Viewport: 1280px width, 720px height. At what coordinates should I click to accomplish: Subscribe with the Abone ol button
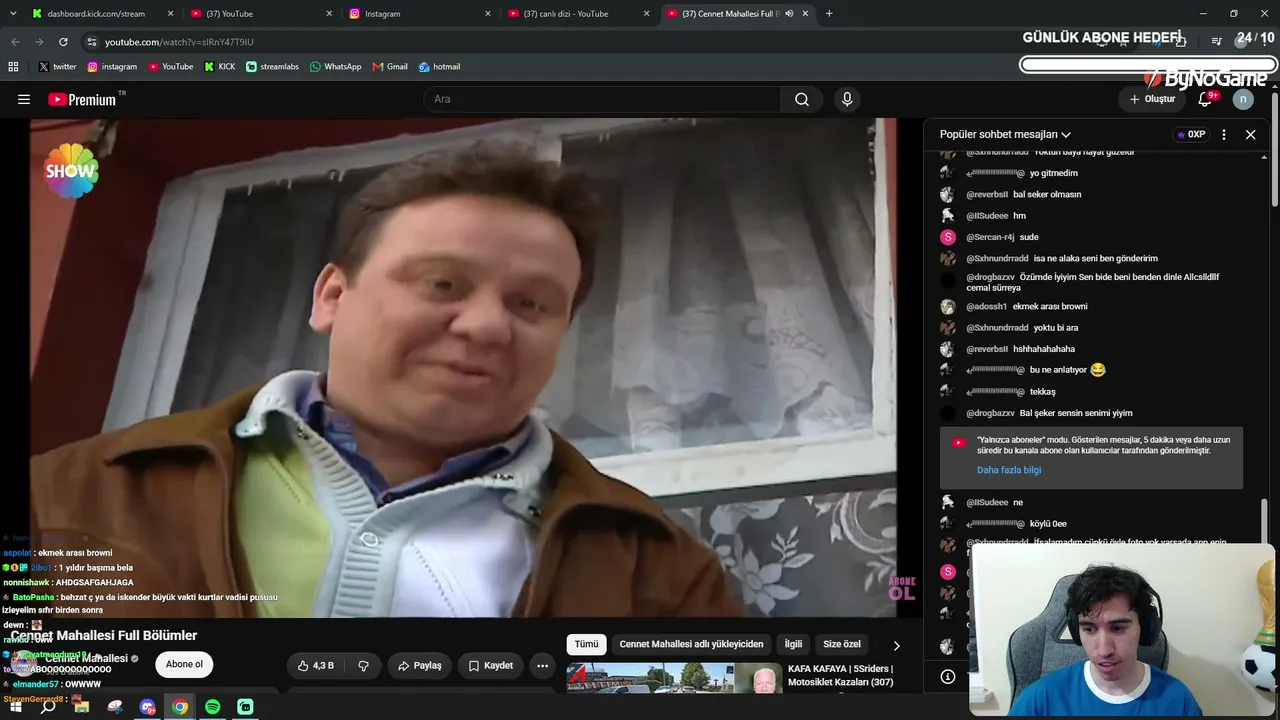(x=184, y=664)
